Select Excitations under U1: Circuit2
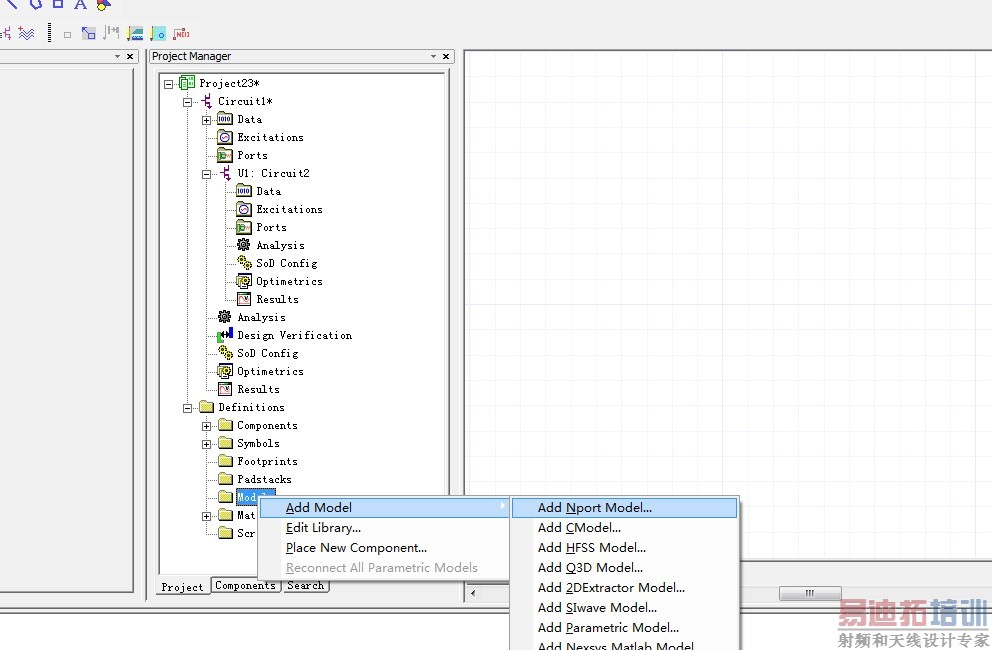This screenshot has height=650, width=992. [x=289, y=209]
